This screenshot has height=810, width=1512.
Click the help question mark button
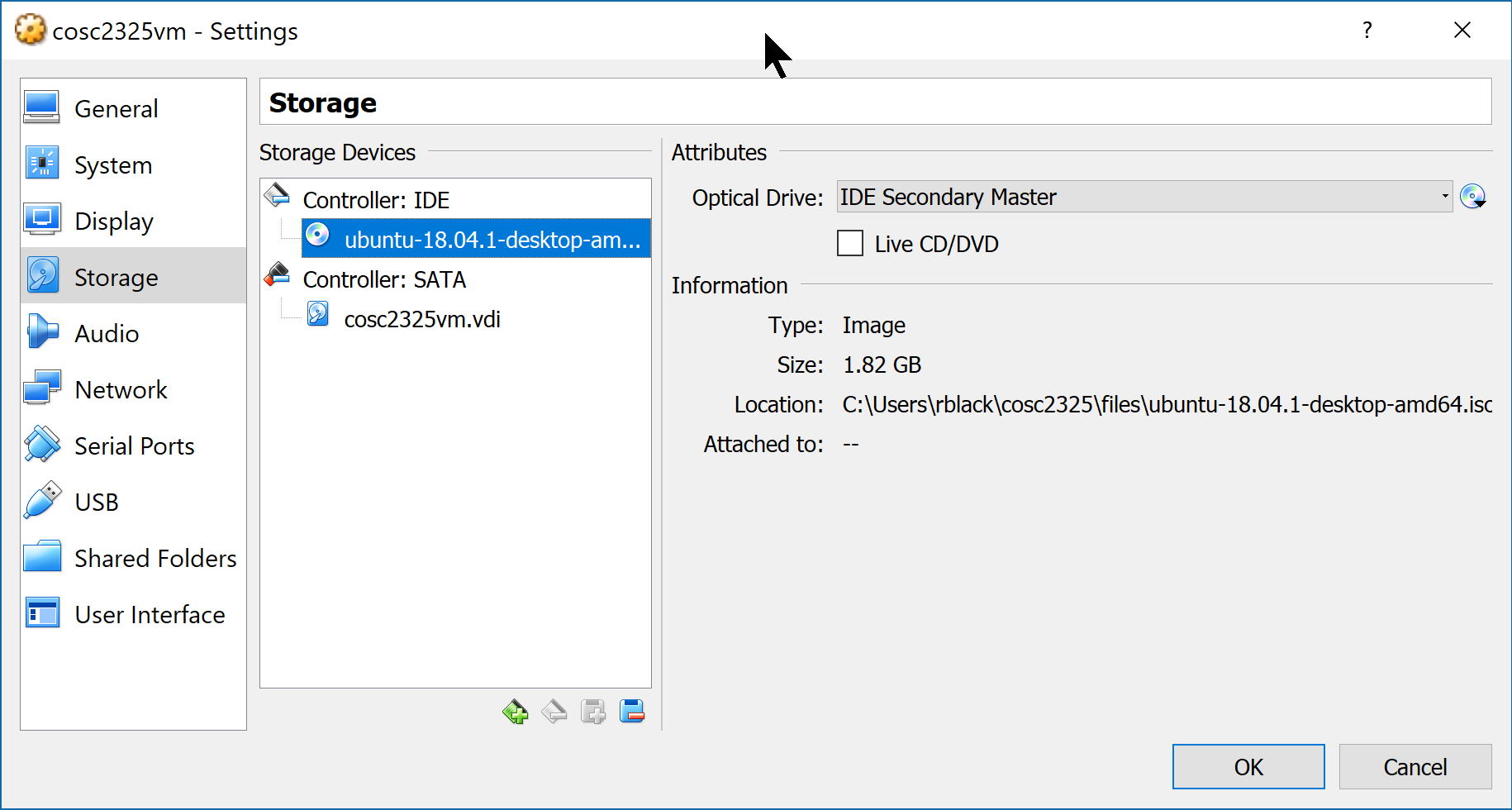click(x=1367, y=31)
